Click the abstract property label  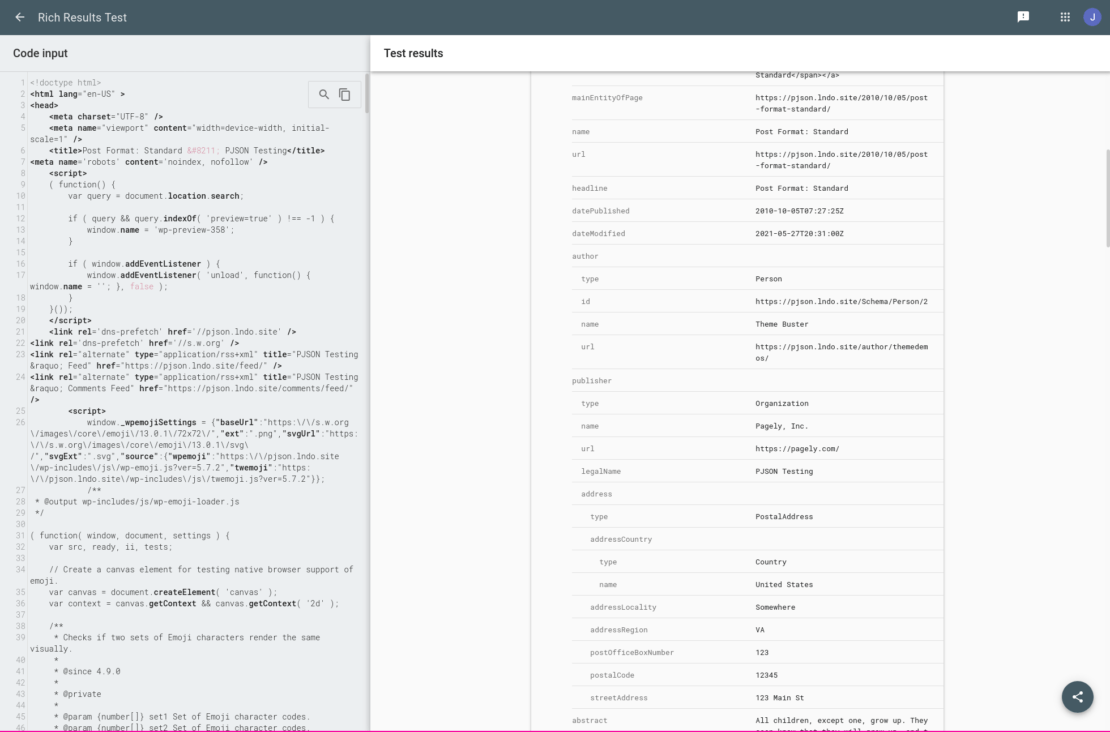[x=590, y=721]
